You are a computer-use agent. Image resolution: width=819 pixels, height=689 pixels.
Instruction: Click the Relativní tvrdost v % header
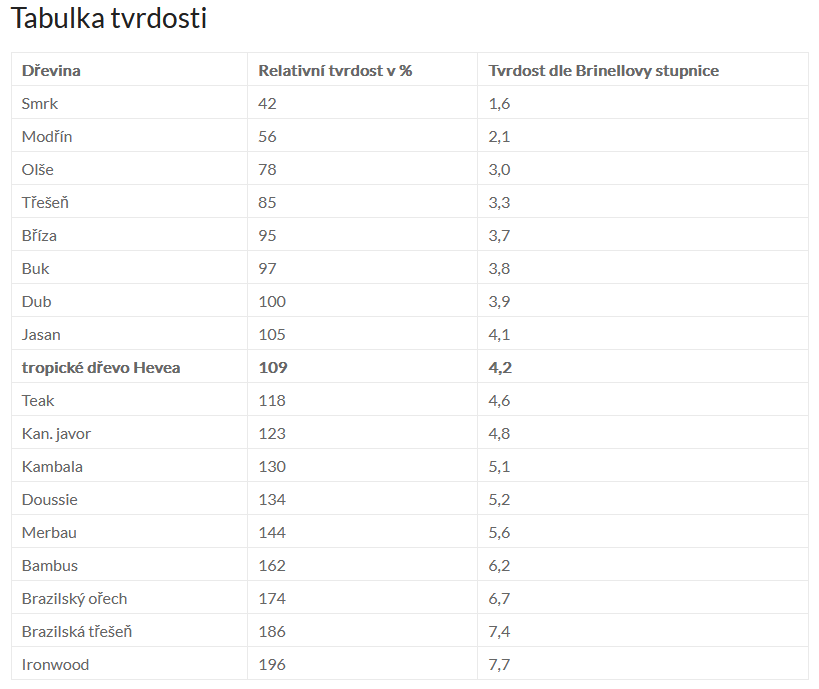pyautogui.click(x=335, y=71)
